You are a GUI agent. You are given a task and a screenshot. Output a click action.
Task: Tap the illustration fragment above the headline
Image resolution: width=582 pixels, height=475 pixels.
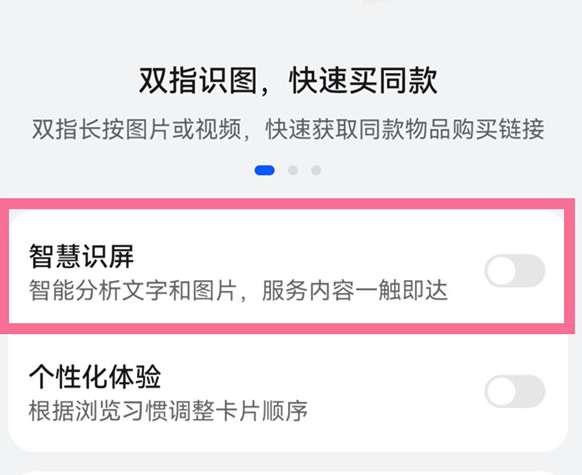[367, 7]
